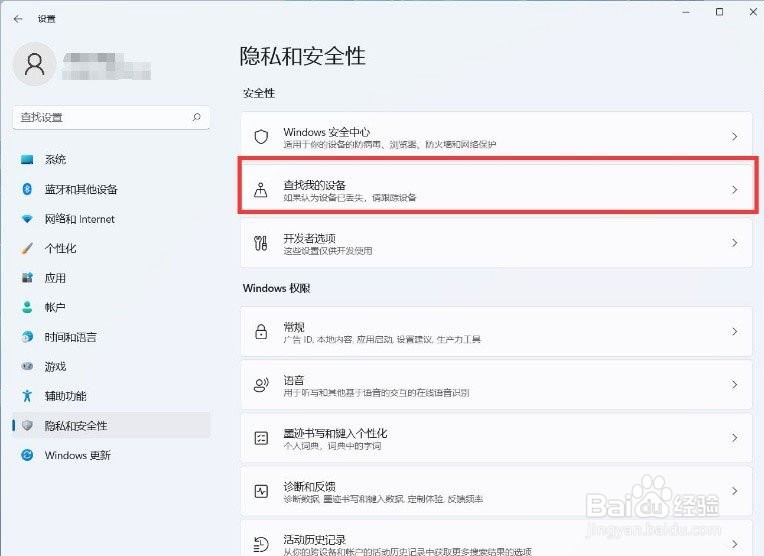Click the 查找设置 search field
The image size is (764, 556).
coord(111,117)
